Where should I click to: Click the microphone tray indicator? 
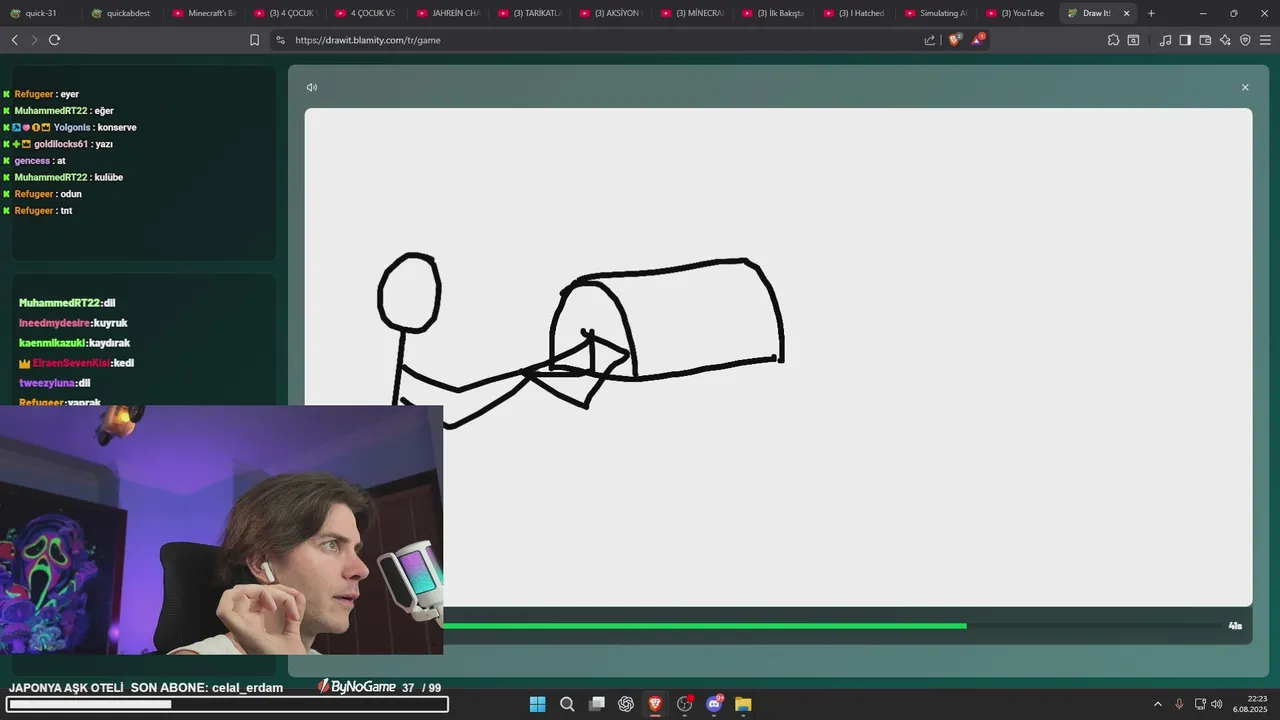[1179, 704]
